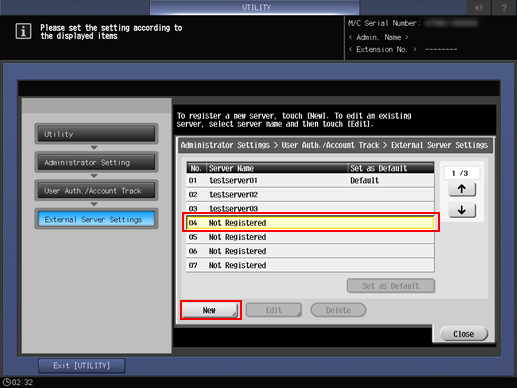The image size is (517, 388).
Task: Select row 02 testserver02
Action: pyautogui.click(x=310, y=194)
